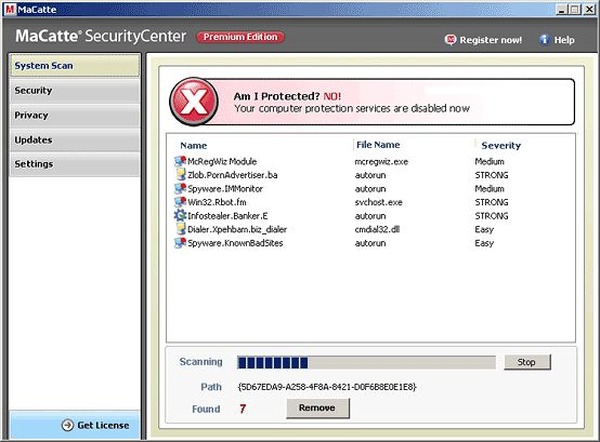Click the svchost.exe file name
The height and width of the screenshot is (442, 600).
(x=379, y=202)
